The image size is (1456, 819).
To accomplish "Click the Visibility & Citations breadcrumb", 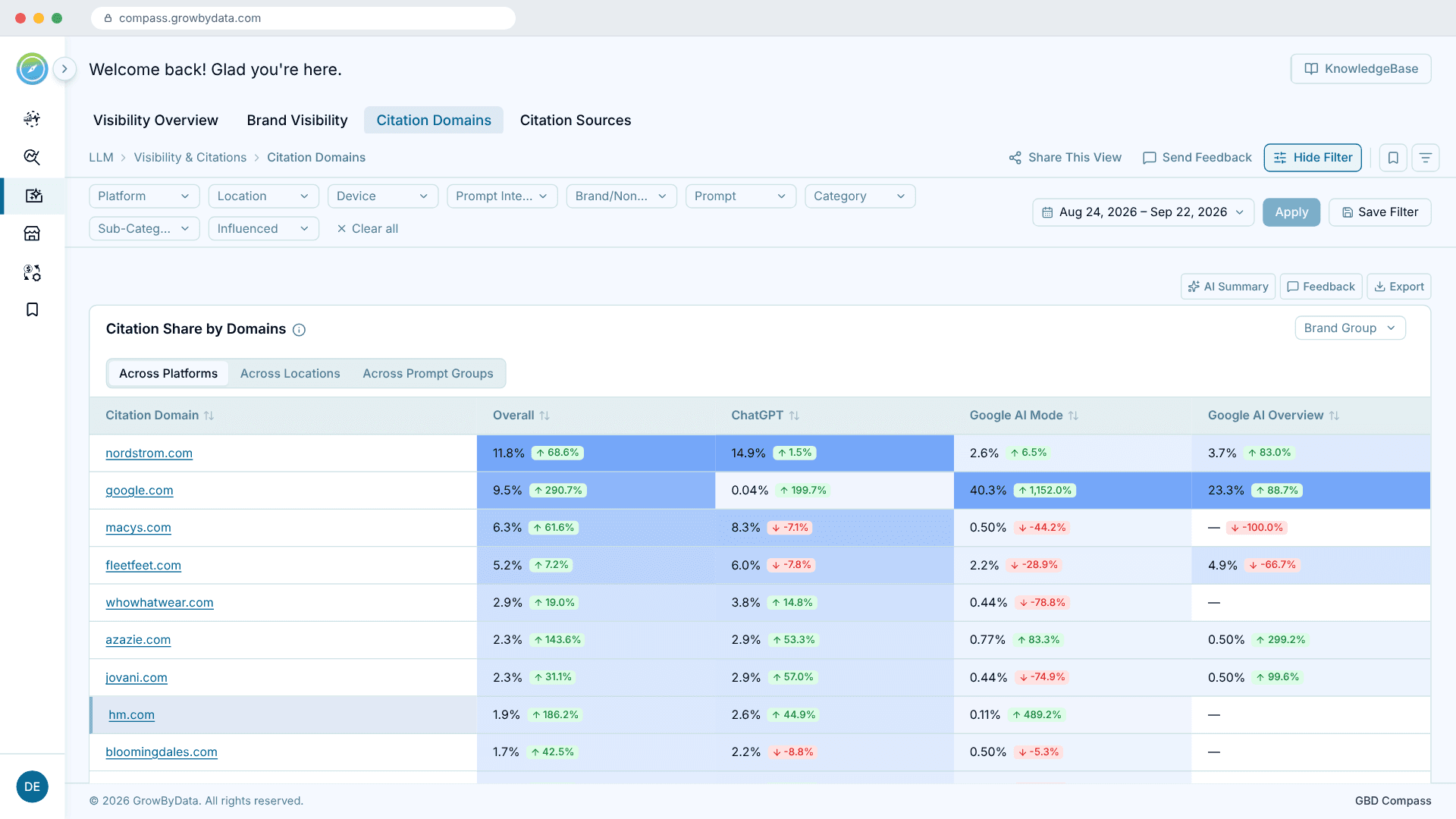I will 190,158.
